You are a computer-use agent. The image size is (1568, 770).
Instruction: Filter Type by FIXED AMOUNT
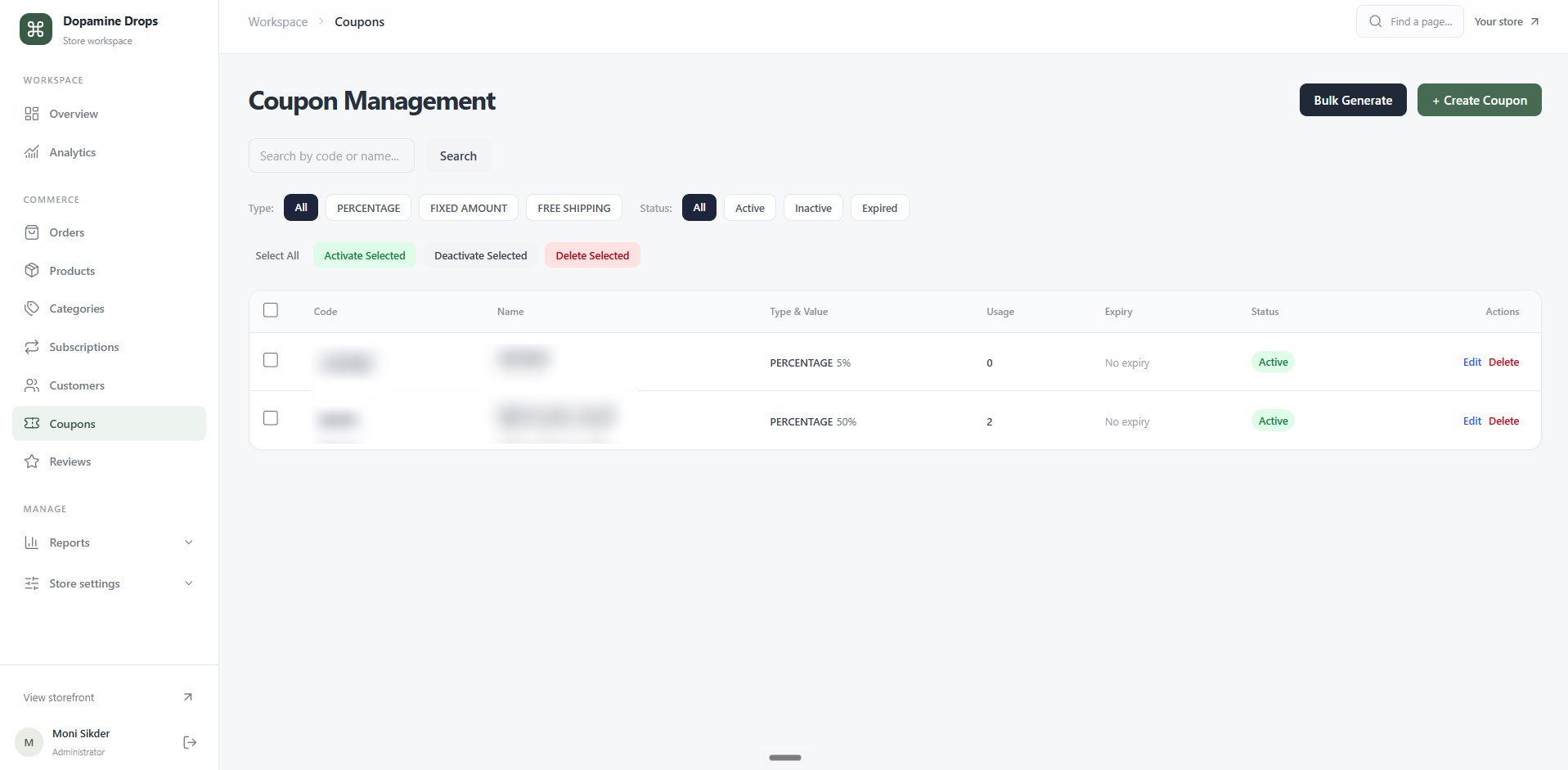coord(469,208)
